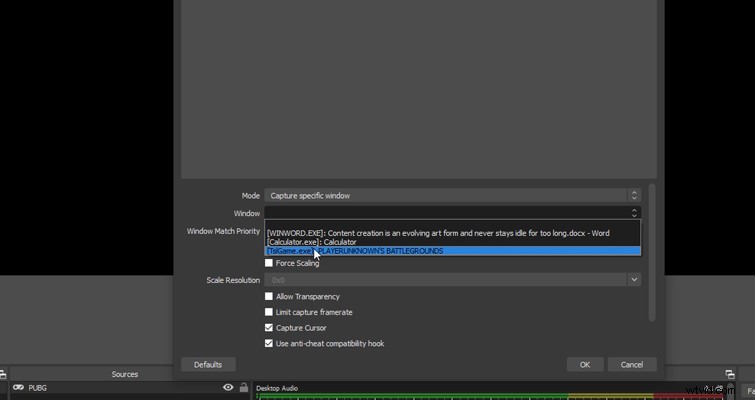The height and width of the screenshot is (400, 755).
Task: Click the Desktop Audio level meter
Action: pos(489,397)
